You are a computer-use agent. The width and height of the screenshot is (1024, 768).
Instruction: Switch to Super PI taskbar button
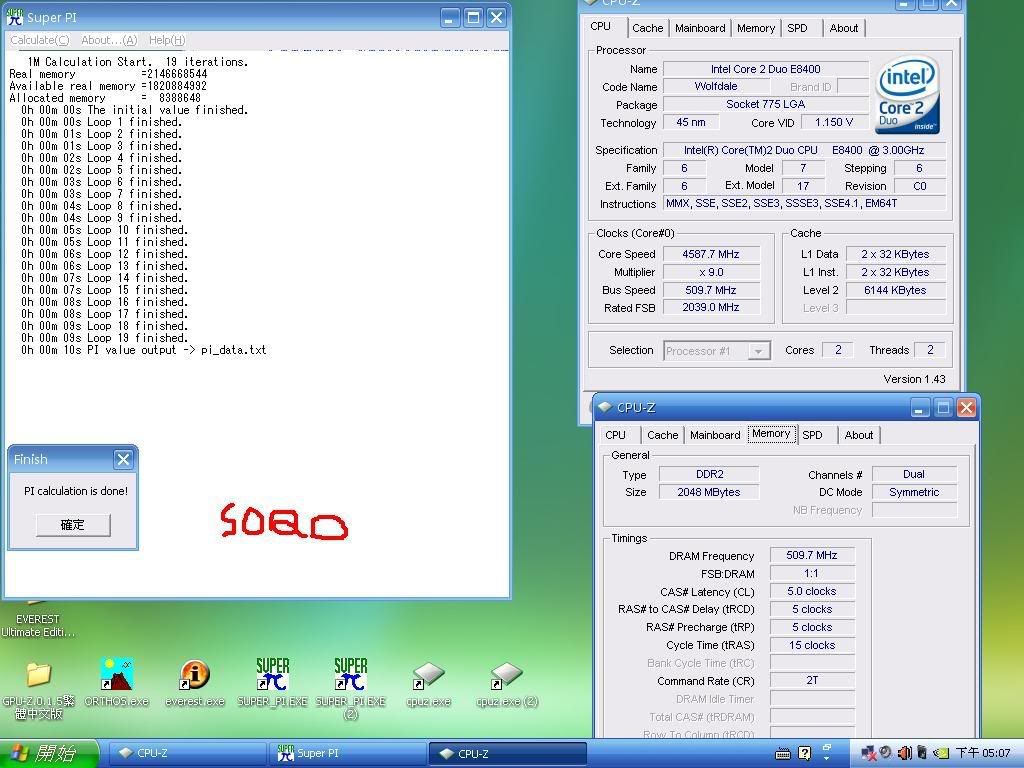click(x=347, y=753)
